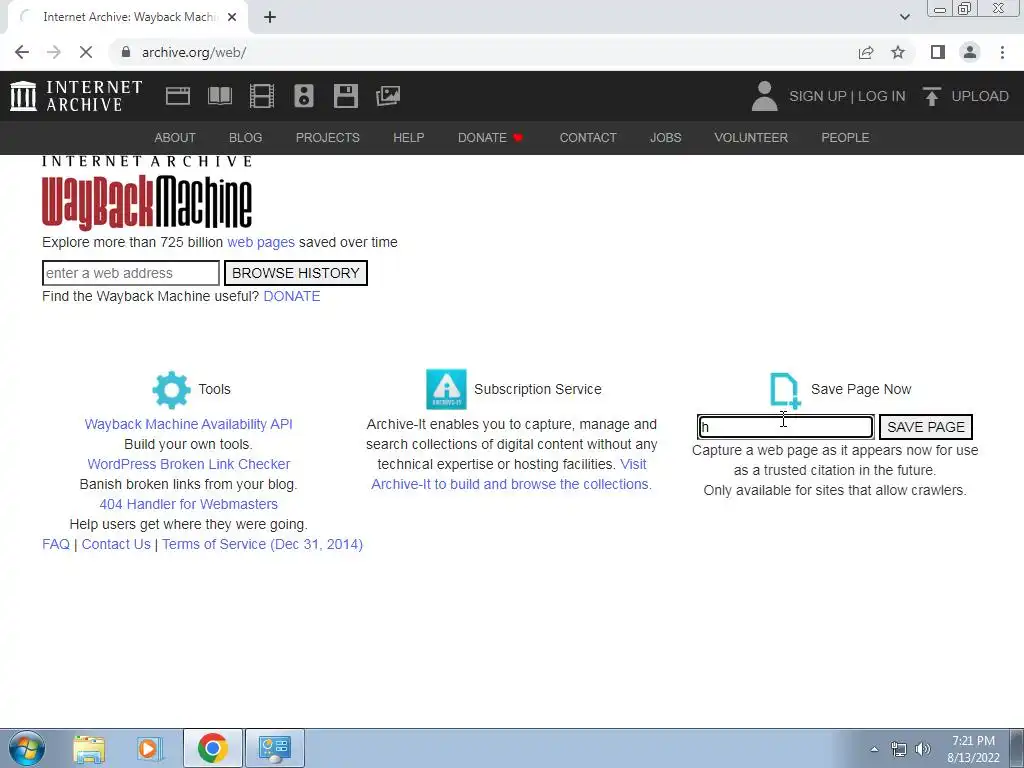Open Windows Start menu
This screenshot has width=1024, height=768.
tap(27, 748)
